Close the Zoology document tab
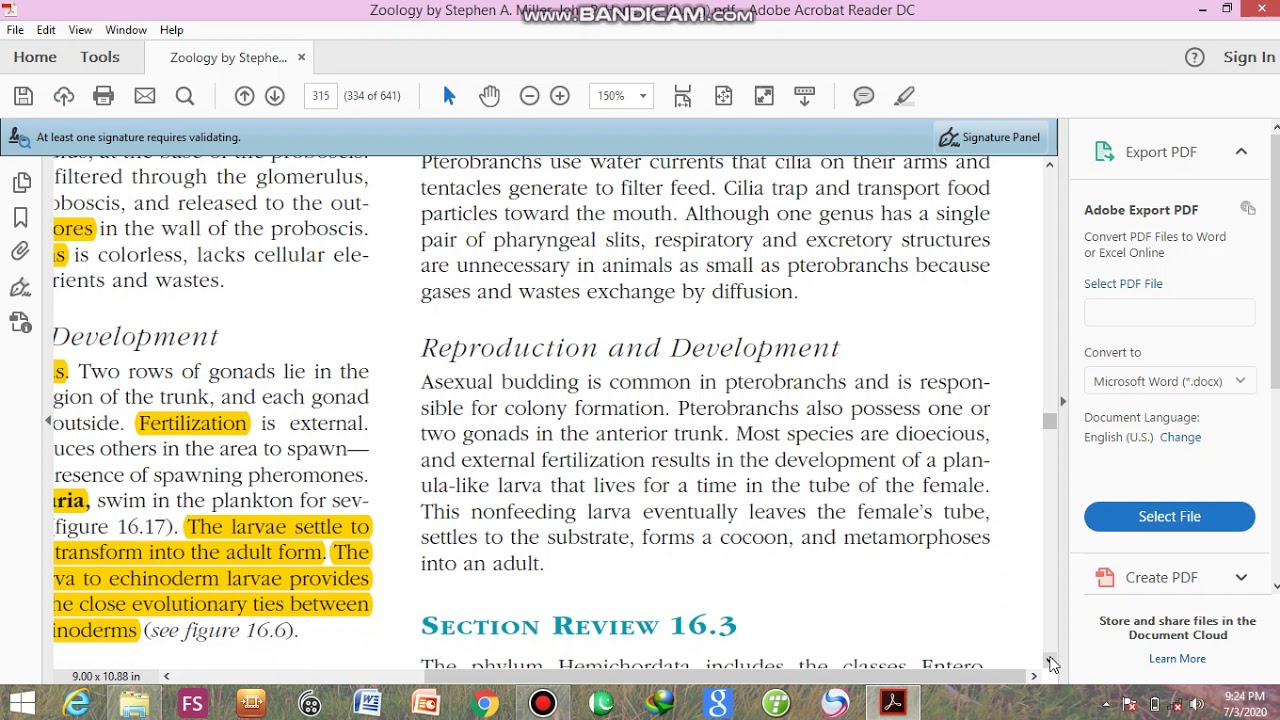Image resolution: width=1280 pixels, height=720 pixels. [x=301, y=57]
